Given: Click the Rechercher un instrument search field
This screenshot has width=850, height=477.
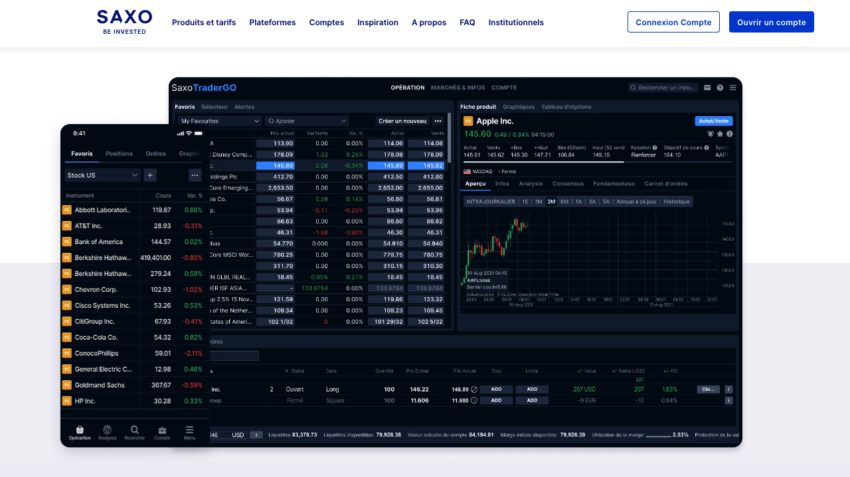Looking at the screenshot, I should [x=662, y=87].
